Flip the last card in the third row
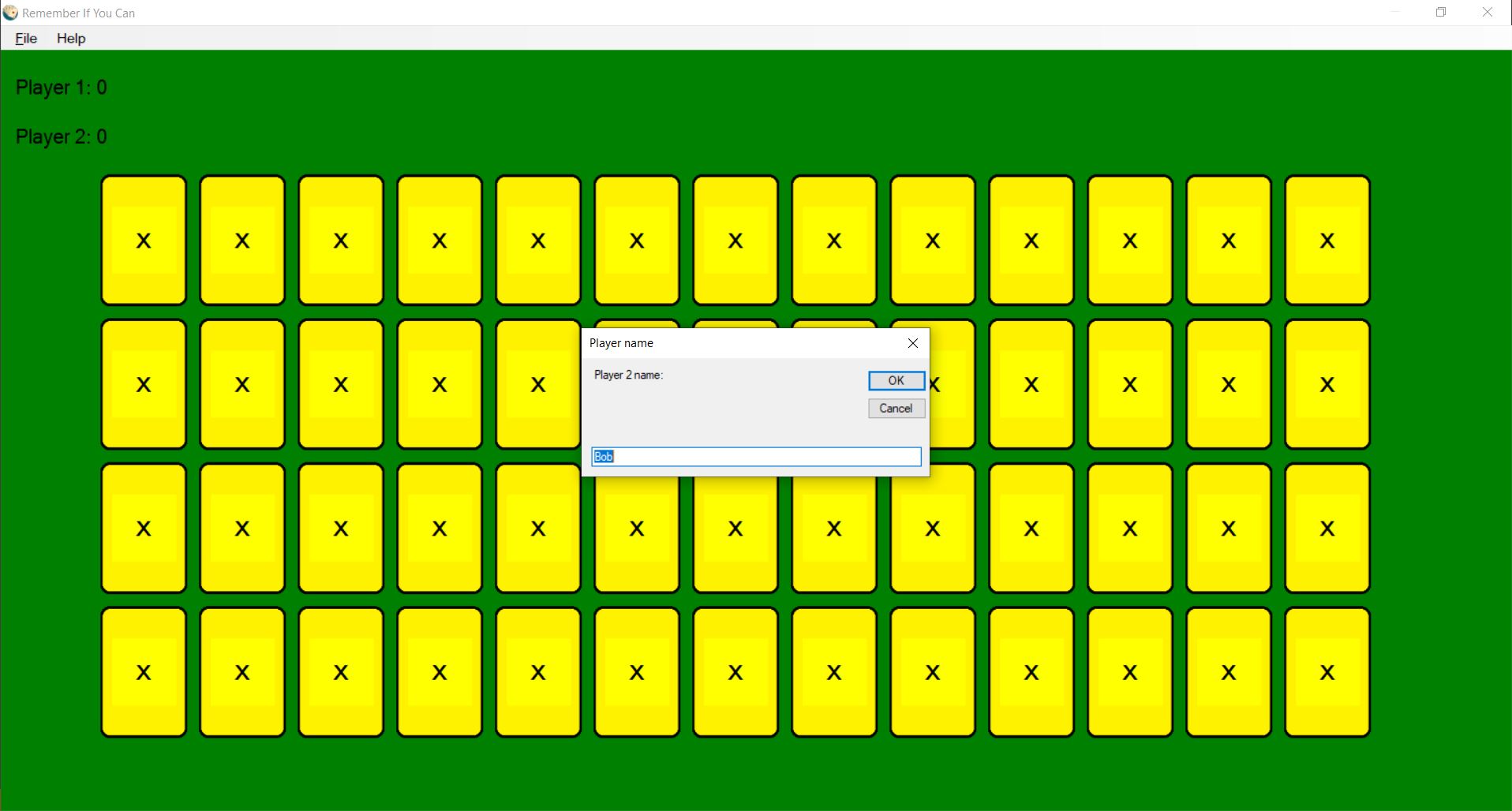This screenshot has height=811, width=1512. (x=1327, y=529)
